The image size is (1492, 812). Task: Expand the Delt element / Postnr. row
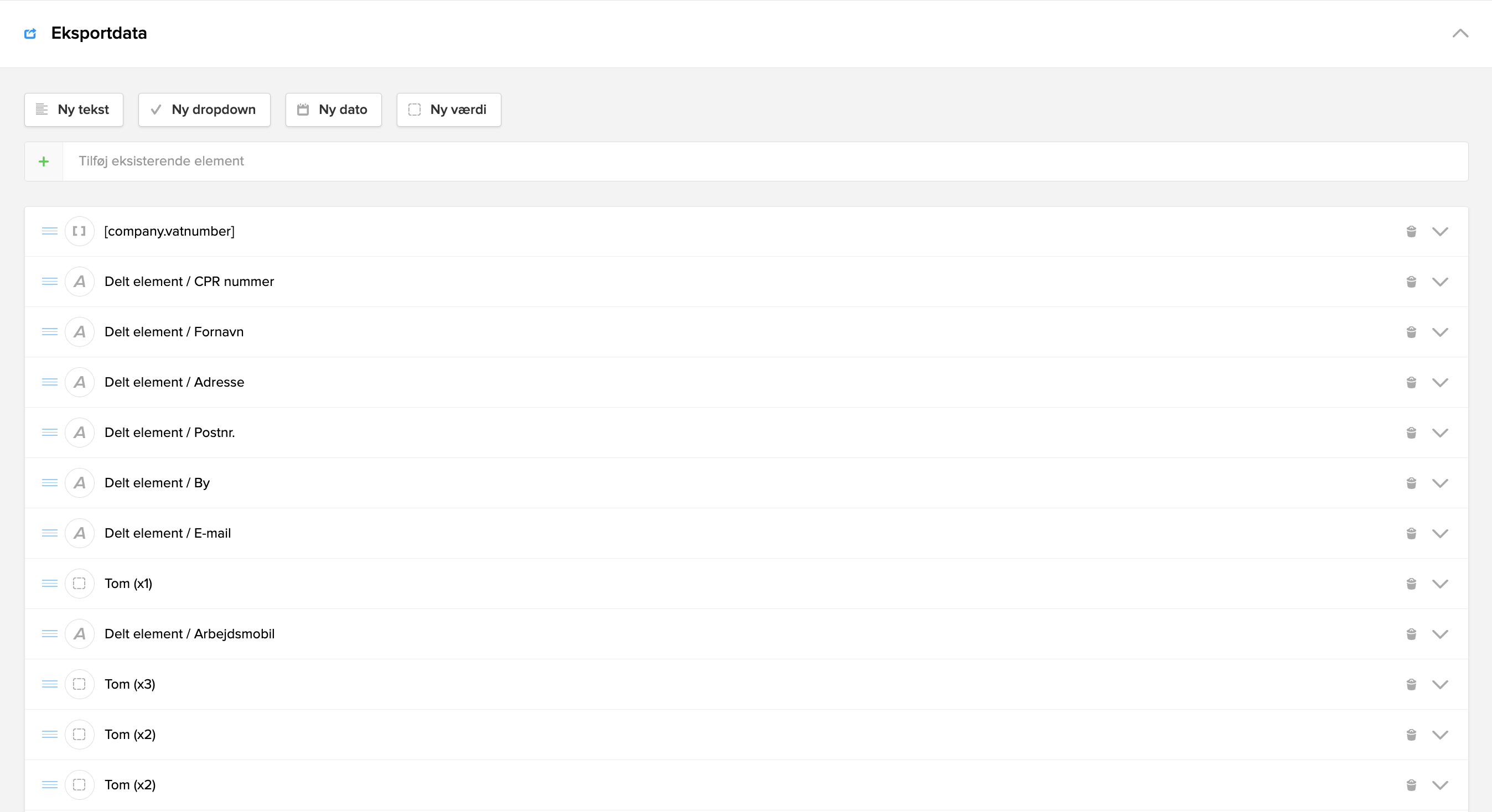coord(1440,433)
